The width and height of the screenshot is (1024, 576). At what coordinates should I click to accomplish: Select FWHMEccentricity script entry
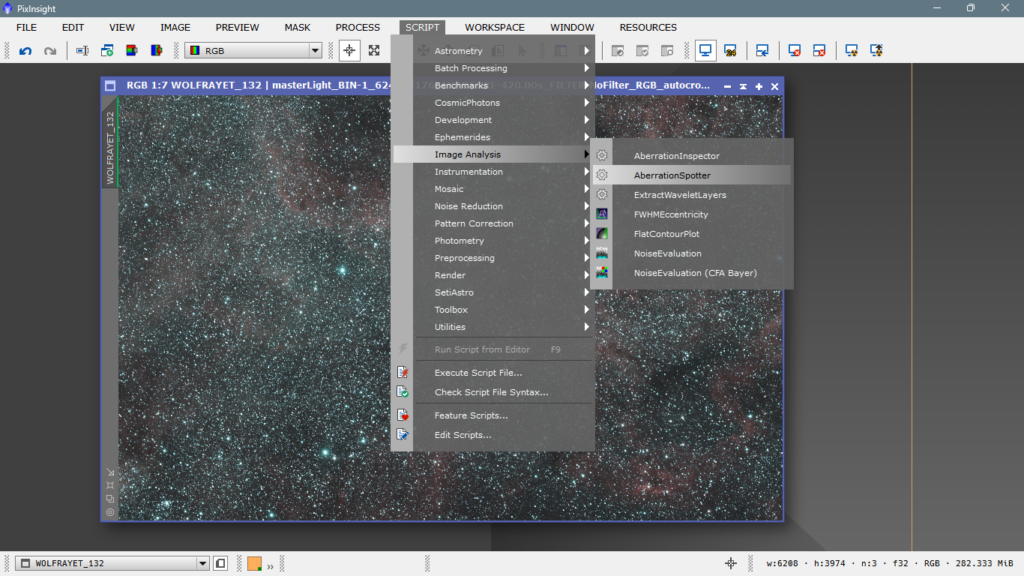pos(692,214)
